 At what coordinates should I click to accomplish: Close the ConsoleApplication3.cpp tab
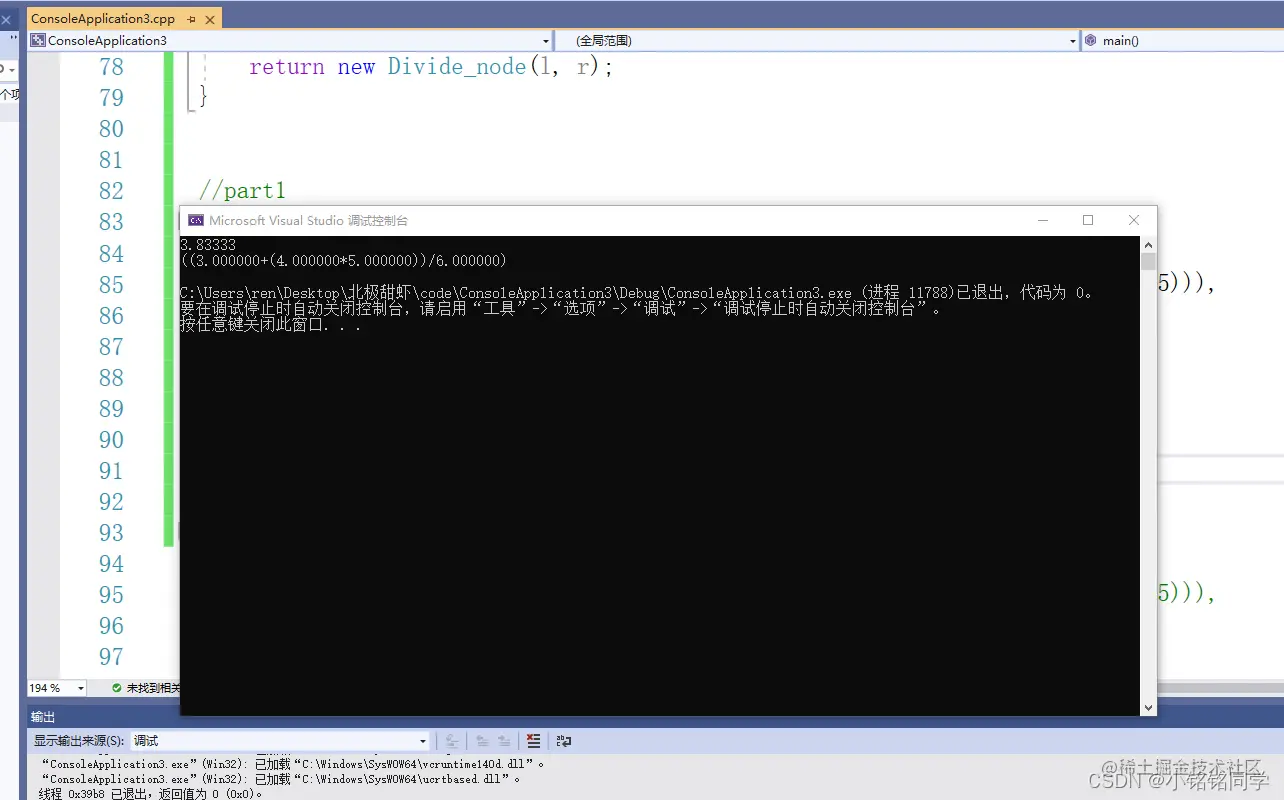(x=210, y=19)
